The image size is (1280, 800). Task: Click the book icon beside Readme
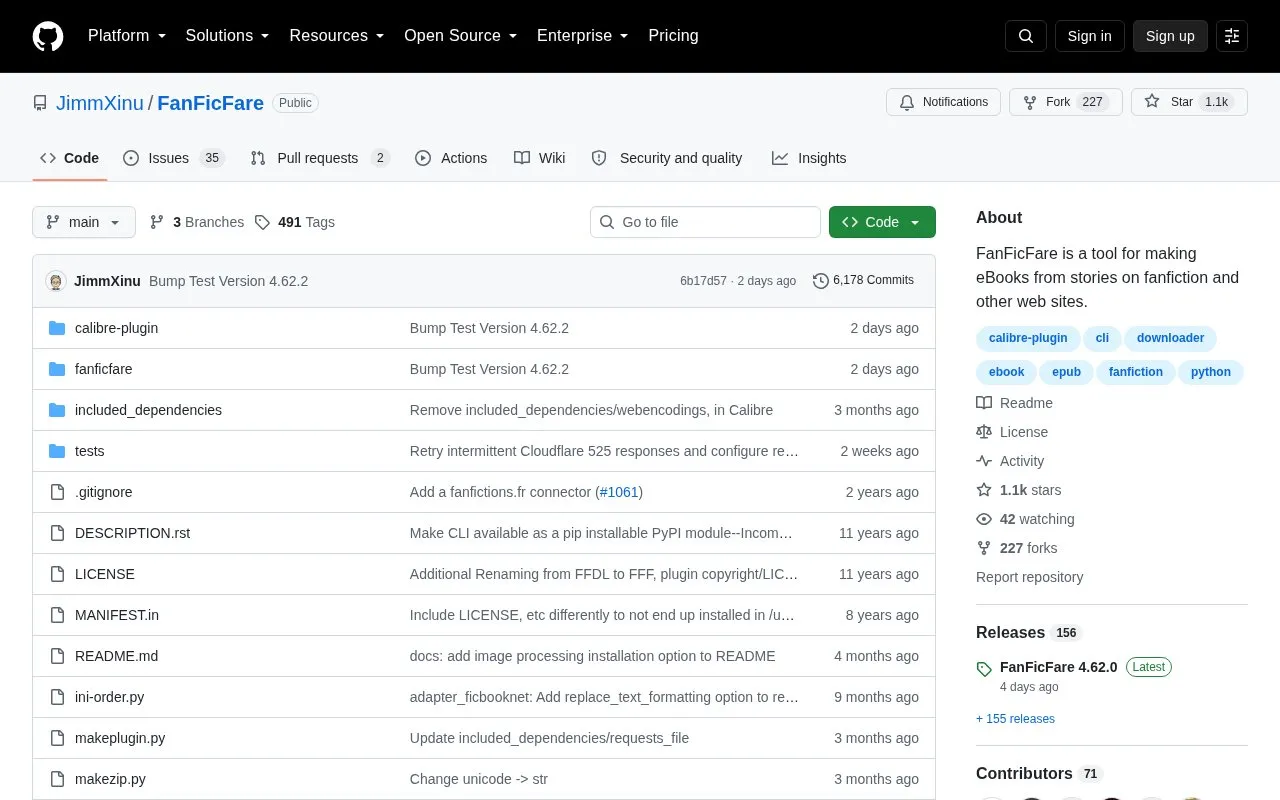click(x=984, y=403)
